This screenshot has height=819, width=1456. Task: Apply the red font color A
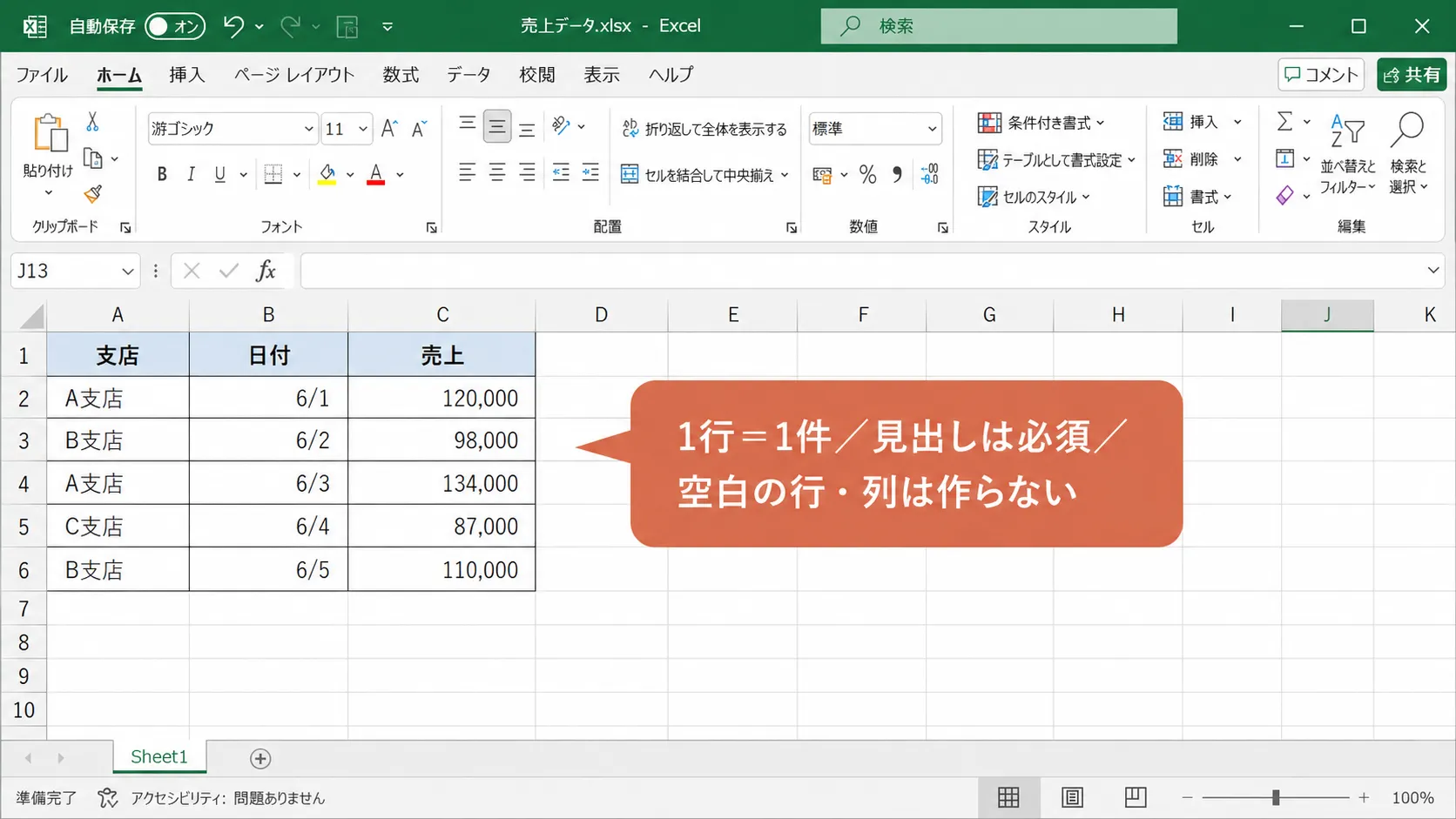pyautogui.click(x=376, y=174)
